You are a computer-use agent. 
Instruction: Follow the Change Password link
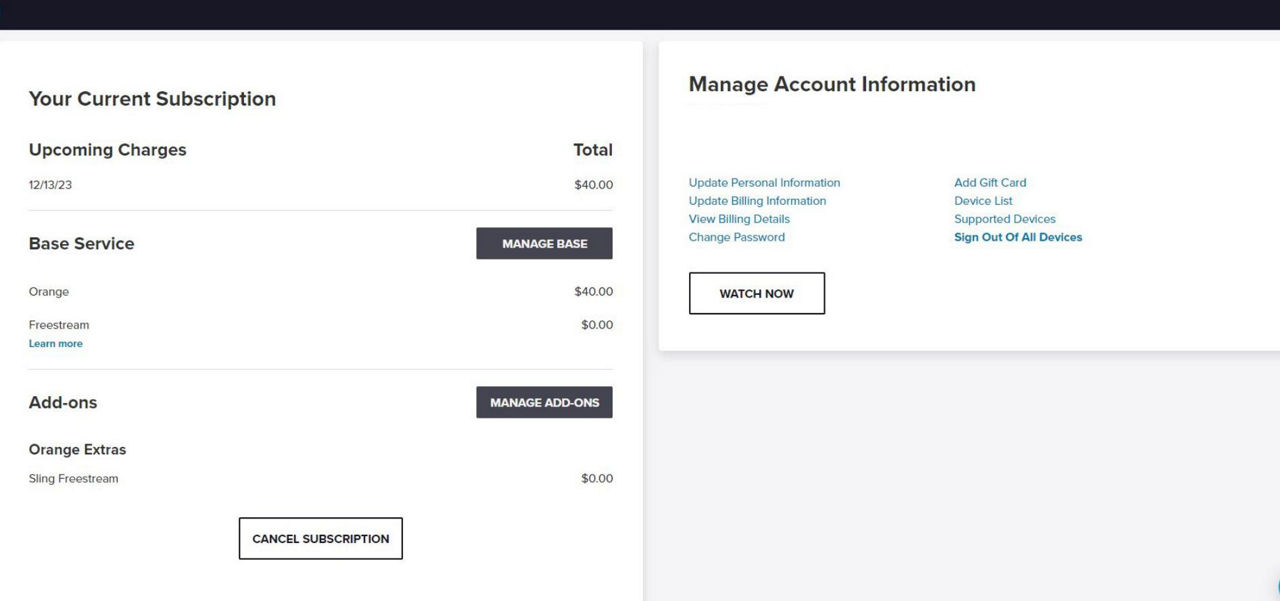coord(737,237)
